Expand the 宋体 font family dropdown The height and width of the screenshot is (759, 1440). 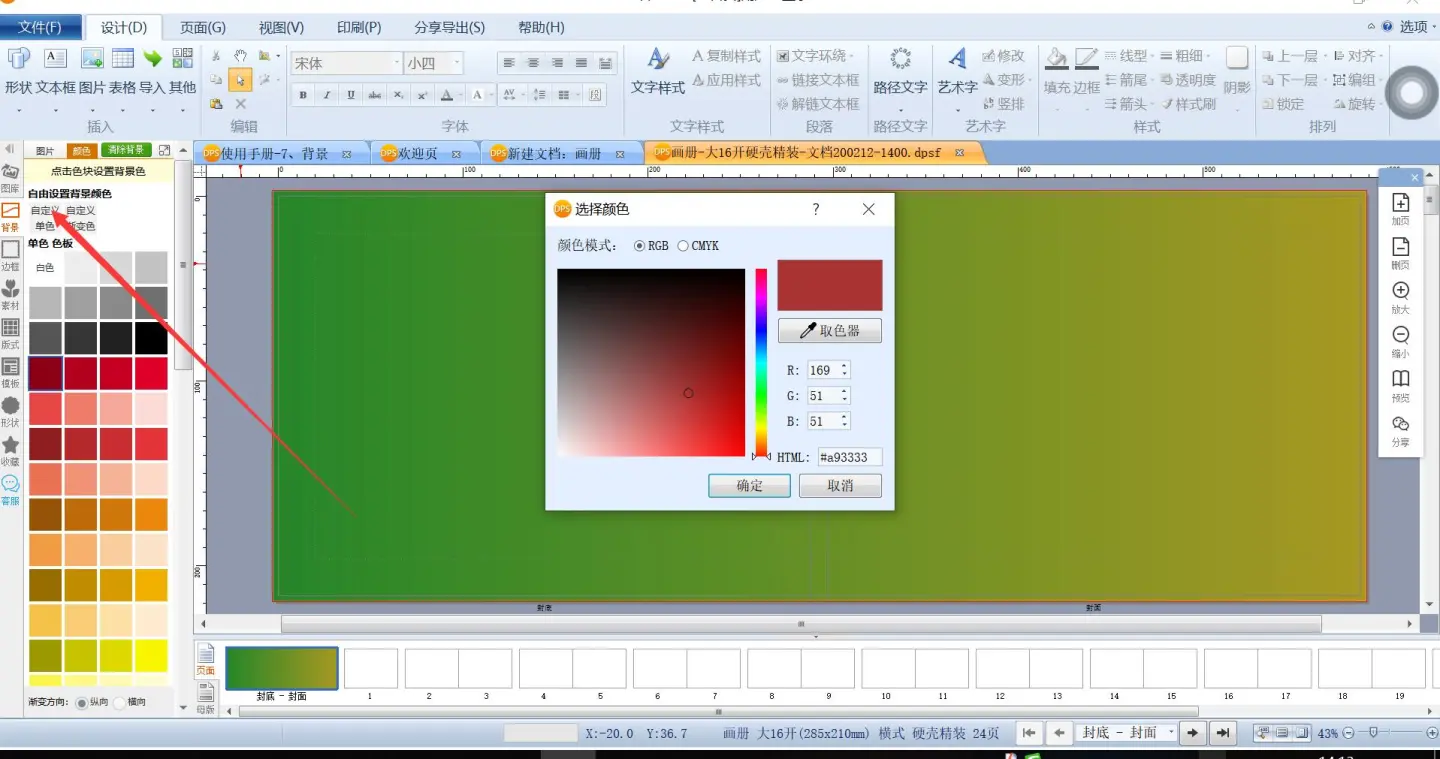click(394, 64)
